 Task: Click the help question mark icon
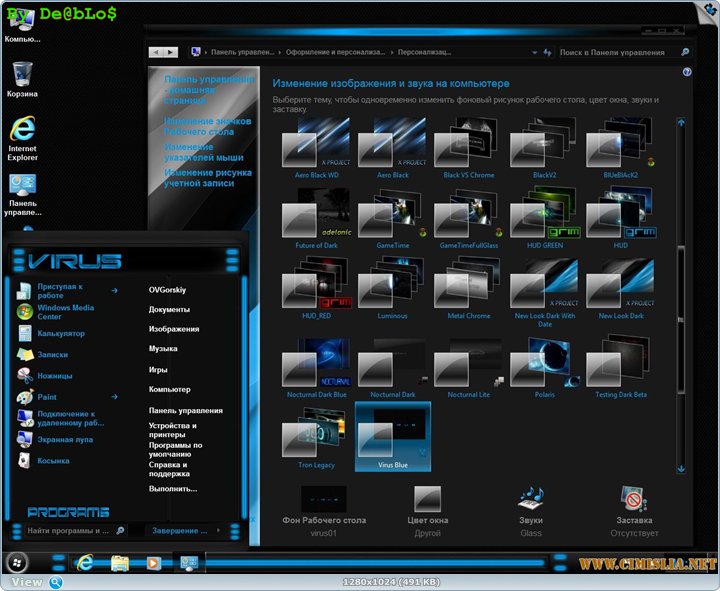[x=687, y=72]
